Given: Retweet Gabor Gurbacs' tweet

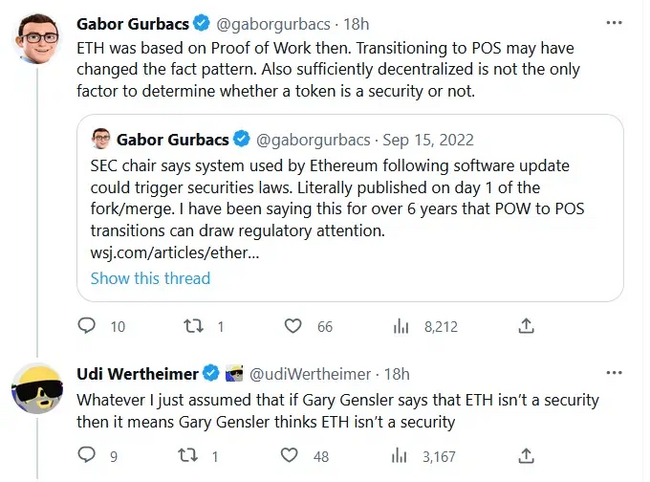Looking at the screenshot, I should click(192, 326).
